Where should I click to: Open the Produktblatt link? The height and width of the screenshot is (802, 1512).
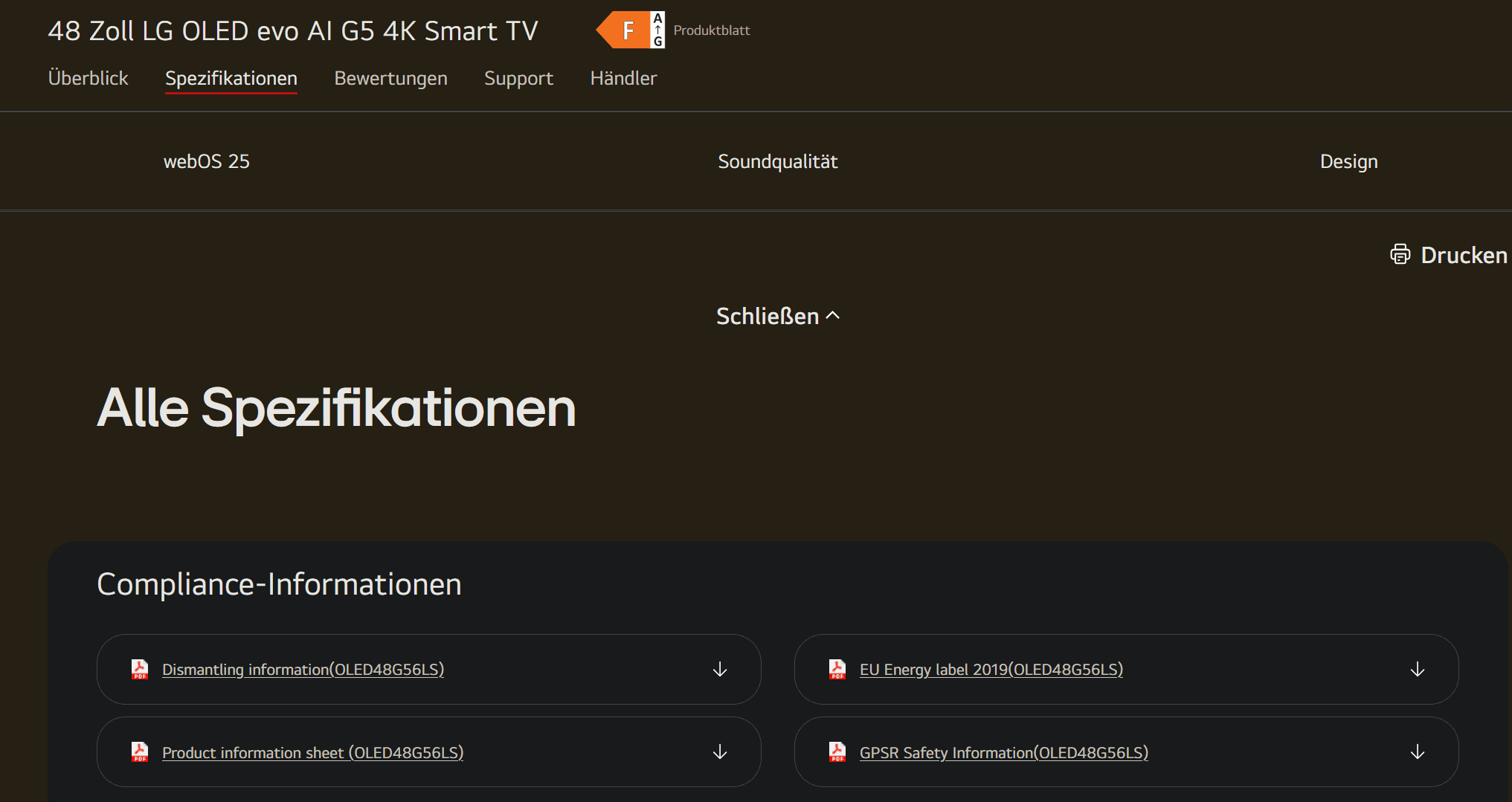point(711,30)
